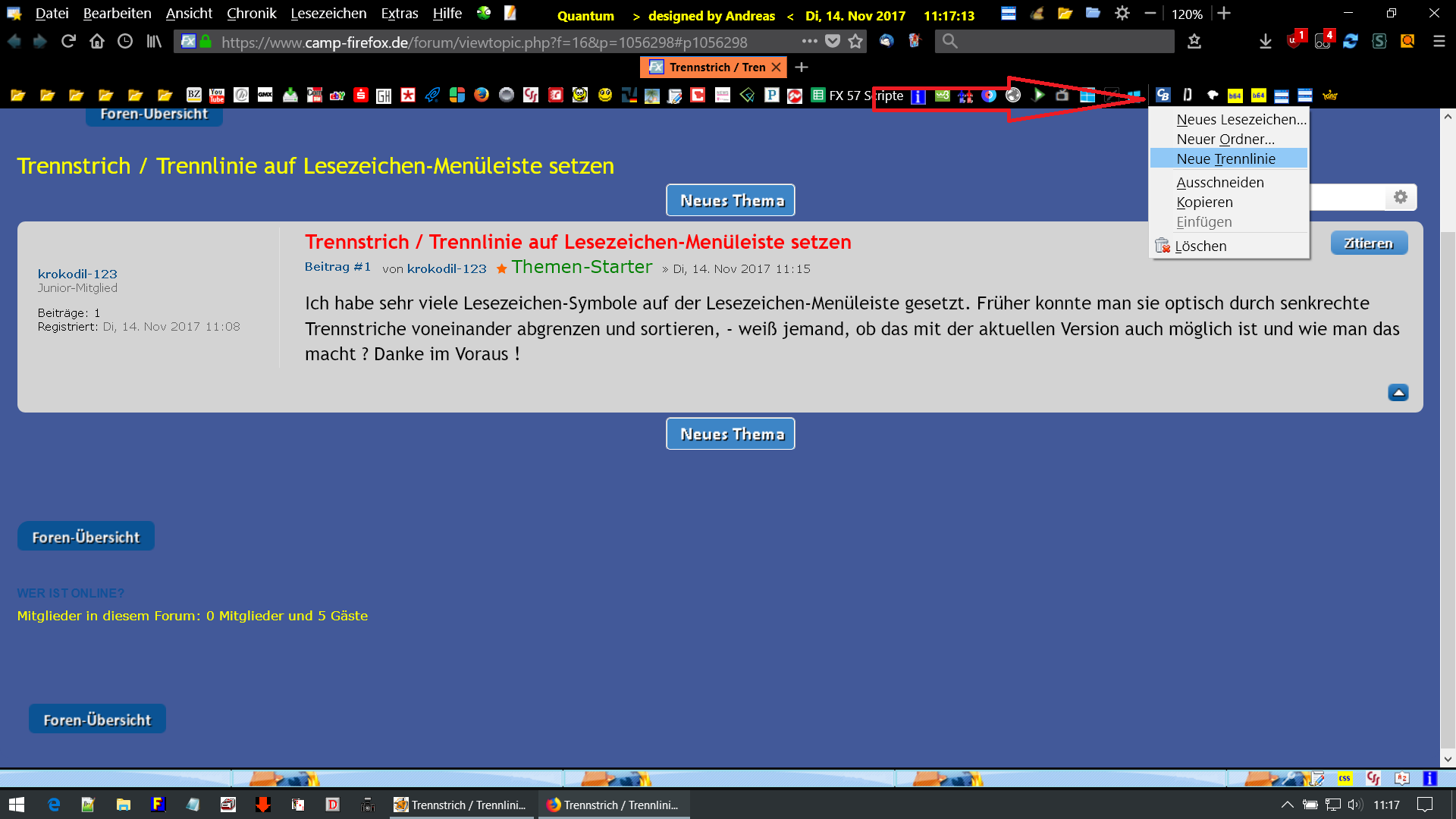Screen dimensions: 1456x819
Task: Increase zoom with the plus button
Action: [1224, 14]
